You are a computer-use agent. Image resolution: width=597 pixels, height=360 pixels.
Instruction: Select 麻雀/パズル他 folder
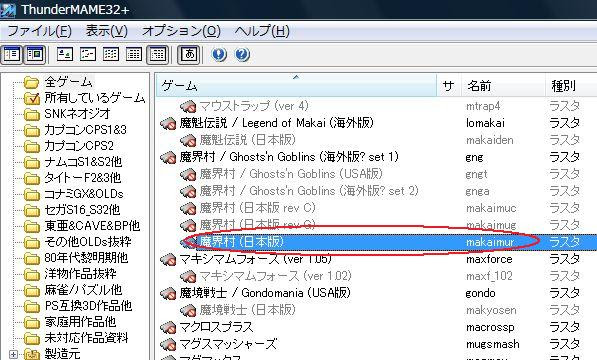[x=83, y=290]
